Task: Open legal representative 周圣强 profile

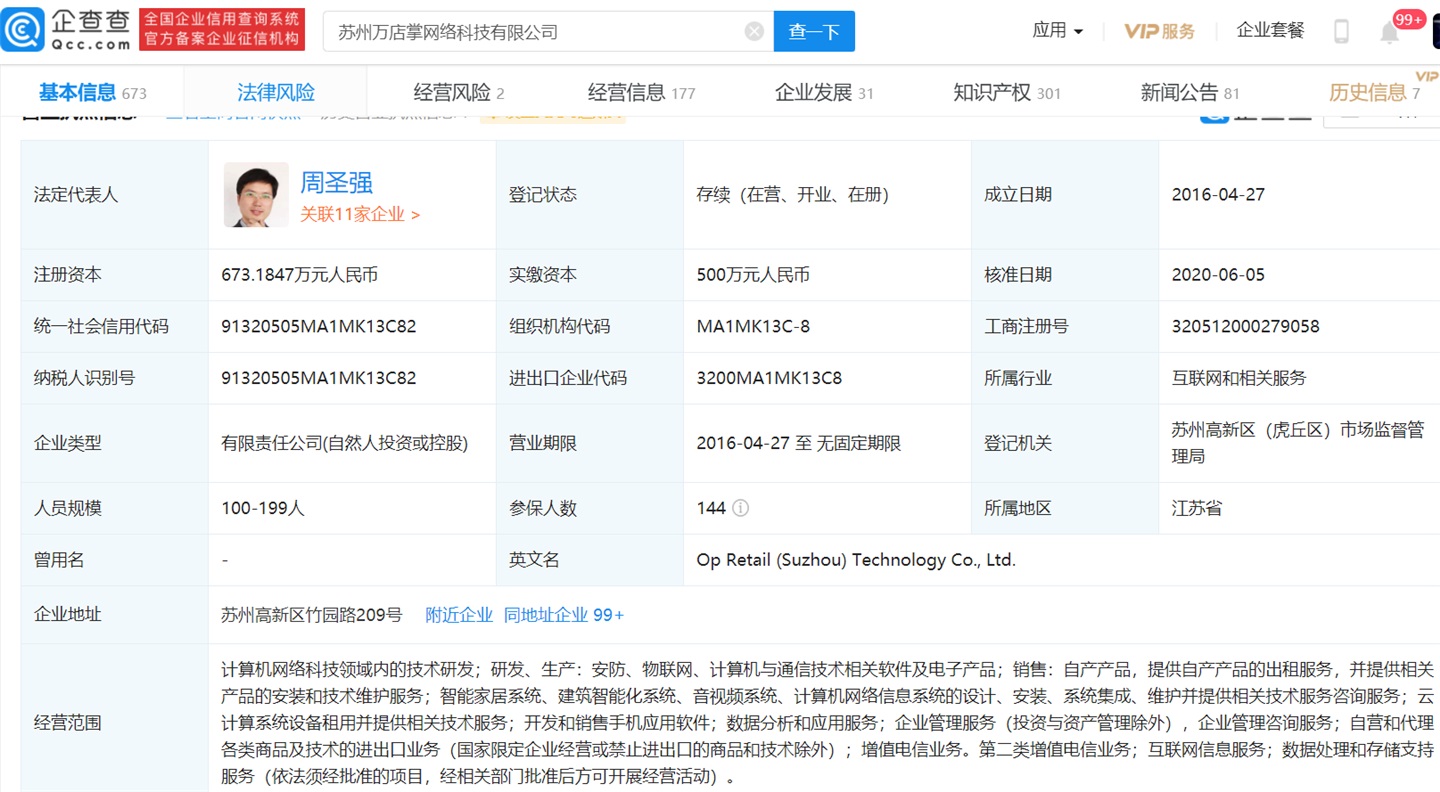Action: coord(337,183)
